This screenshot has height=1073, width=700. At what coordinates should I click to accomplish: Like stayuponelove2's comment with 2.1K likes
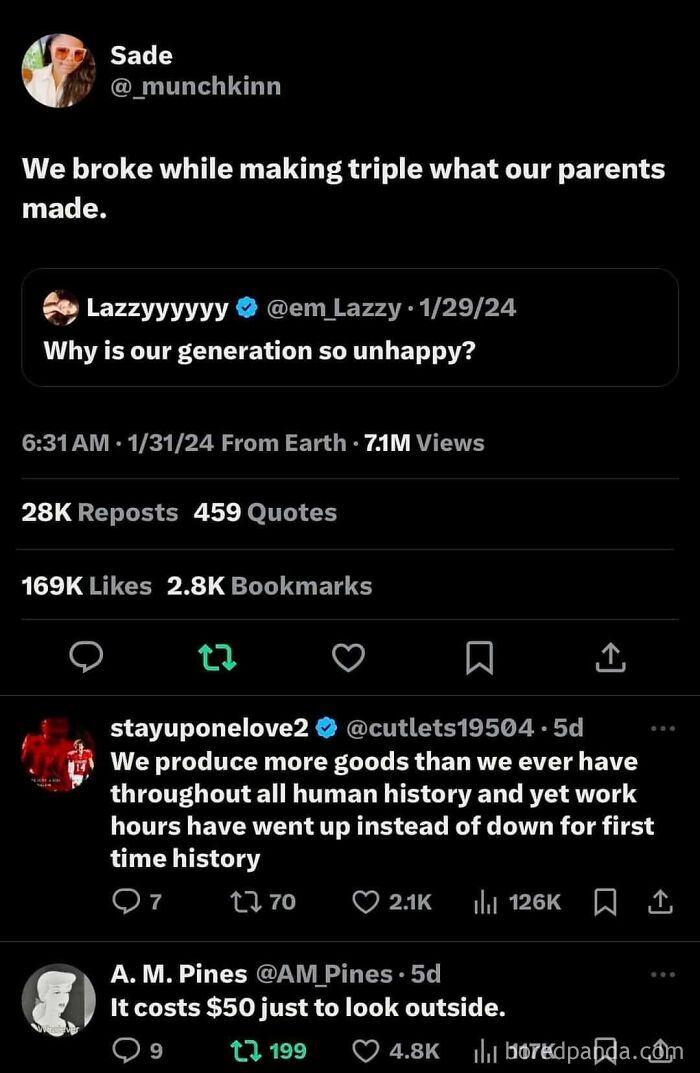(366, 902)
